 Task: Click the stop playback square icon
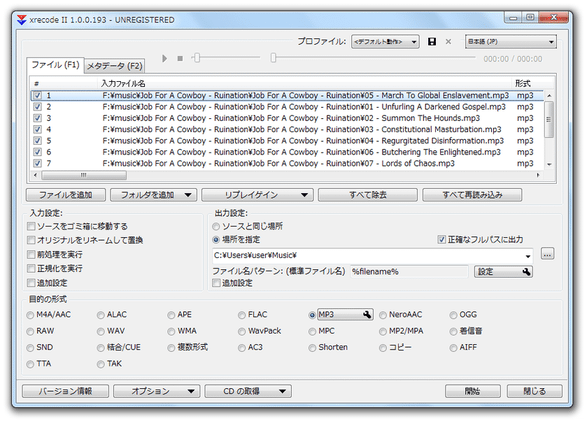[x=180, y=58]
